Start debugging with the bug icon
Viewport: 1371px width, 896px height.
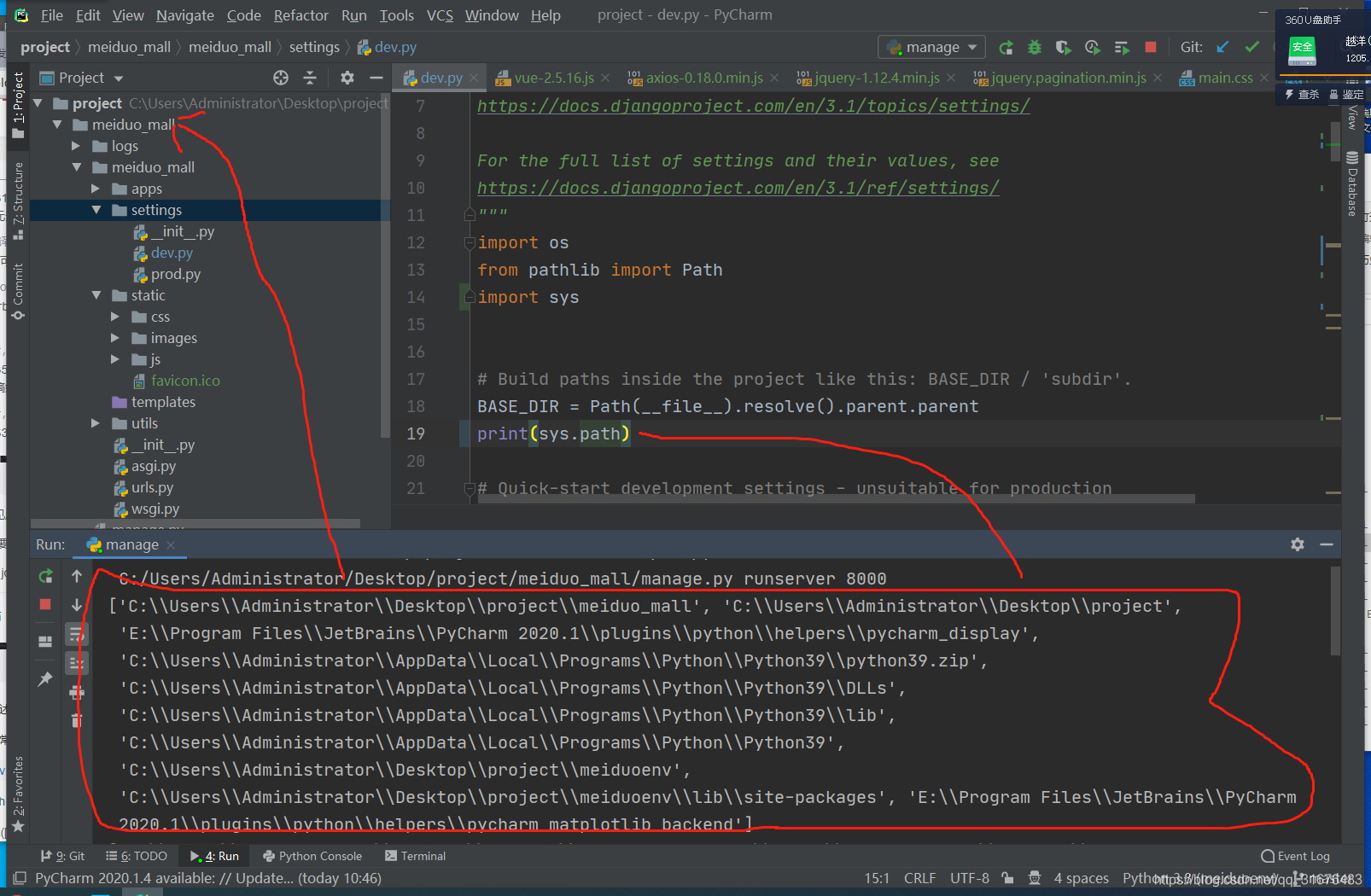(1035, 48)
